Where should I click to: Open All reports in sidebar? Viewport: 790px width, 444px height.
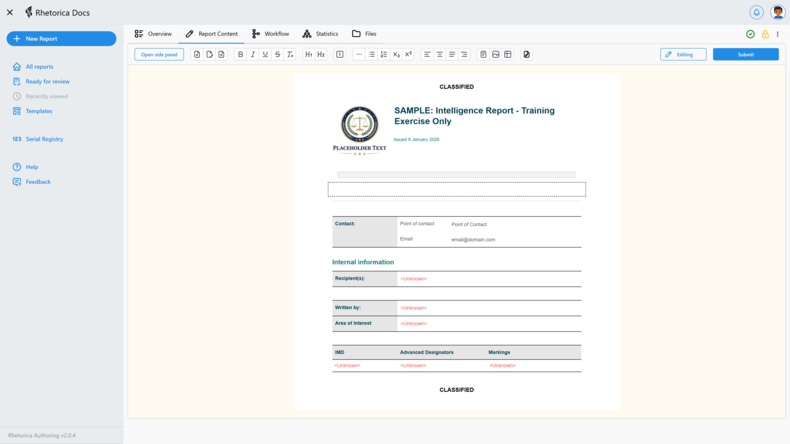[x=33, y=67]
